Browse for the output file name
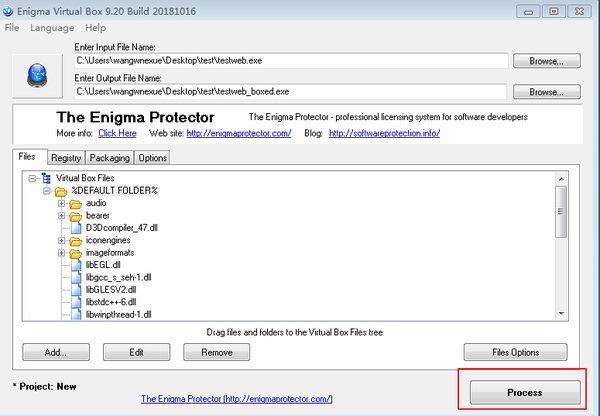The height and width of the screenshot is (416, 600). (x=546, y=92)
